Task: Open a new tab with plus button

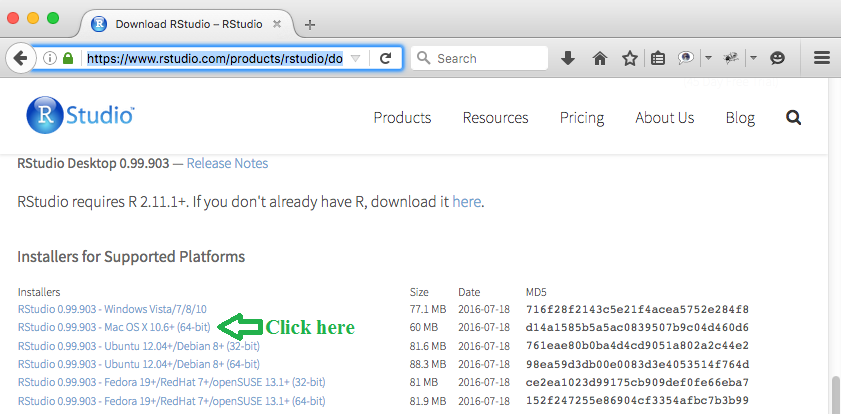Action: pyautogui.click(x=309, y=24)
